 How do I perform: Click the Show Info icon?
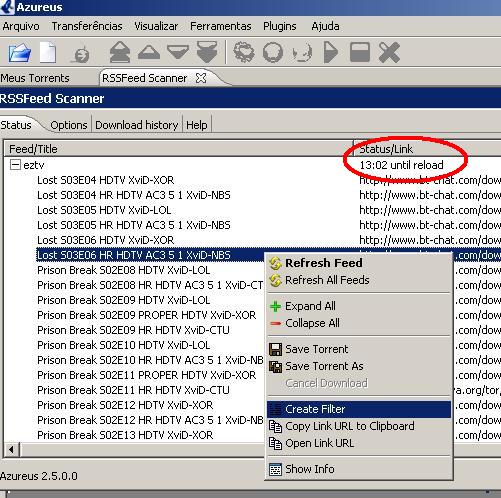click(x=276, y=469)
